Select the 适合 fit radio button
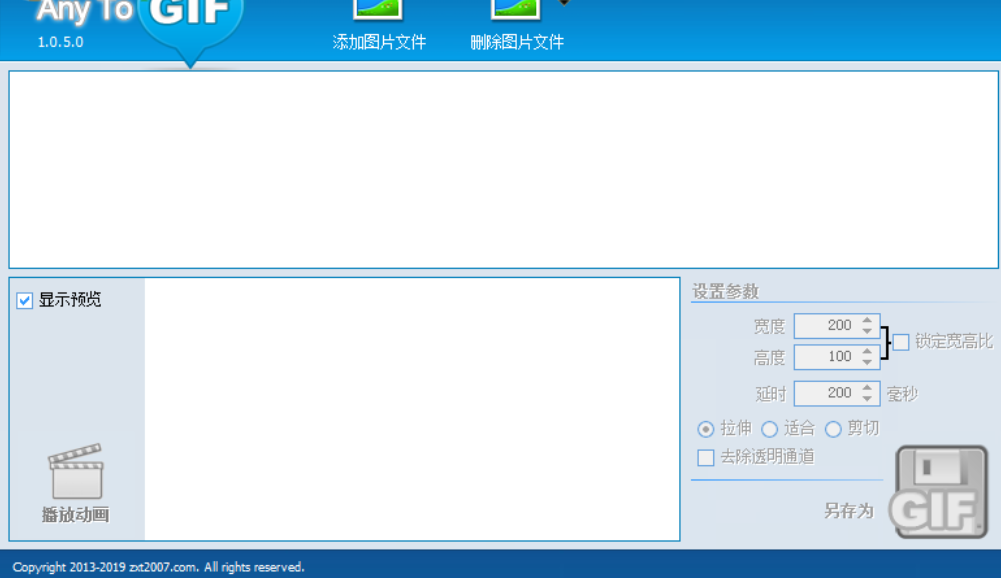The height and width of the screenshot is (578, 1001). (x=770, y=428)
